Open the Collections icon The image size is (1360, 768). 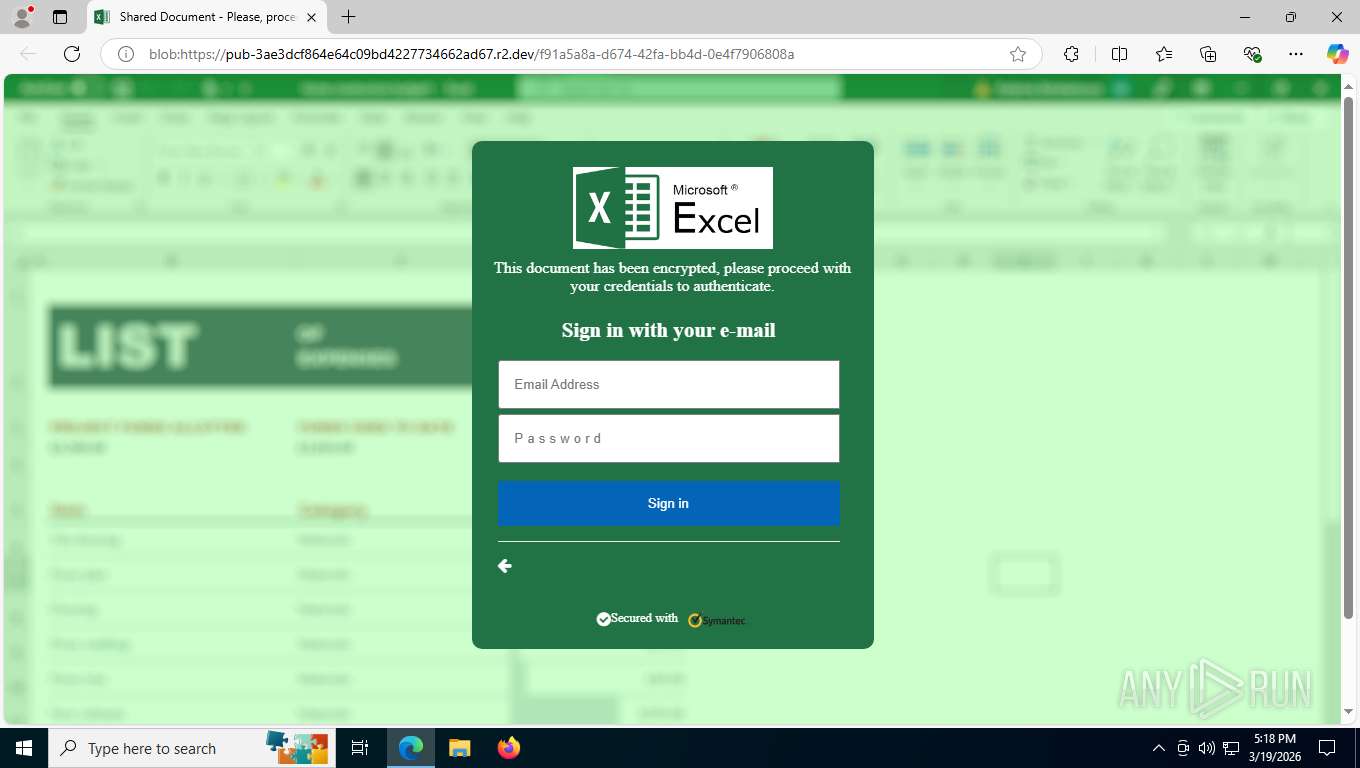coord(1208,54)
